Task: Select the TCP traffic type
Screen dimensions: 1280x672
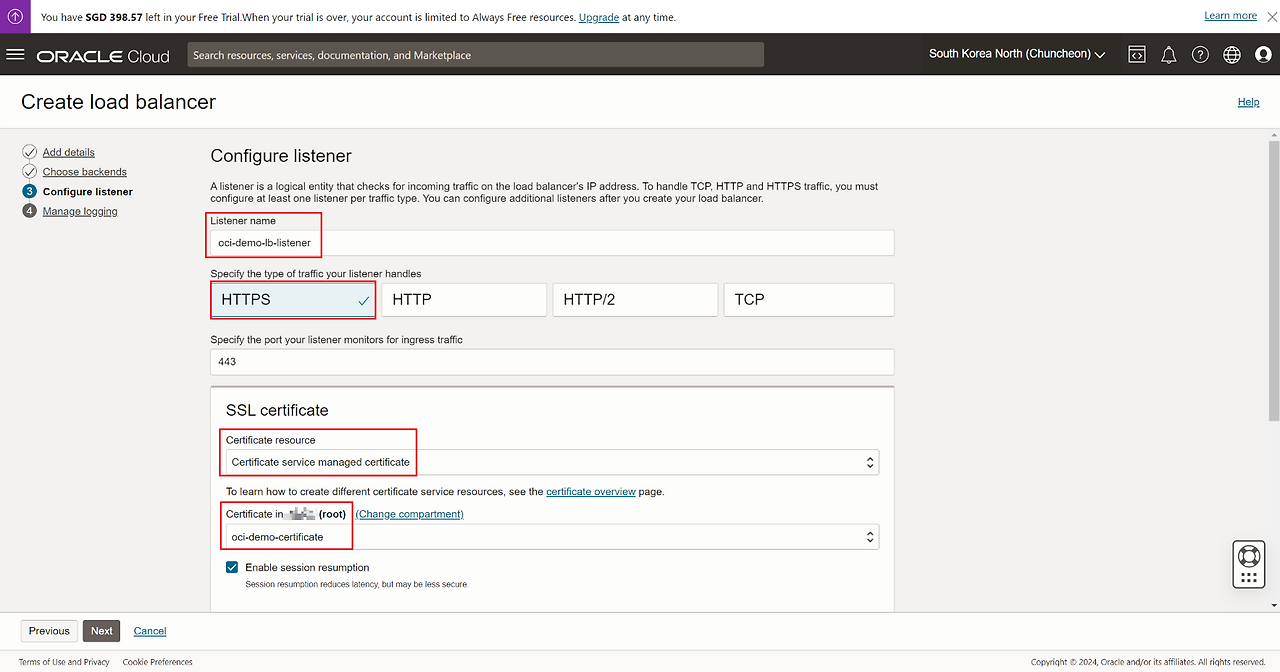Action: point(808,300)
